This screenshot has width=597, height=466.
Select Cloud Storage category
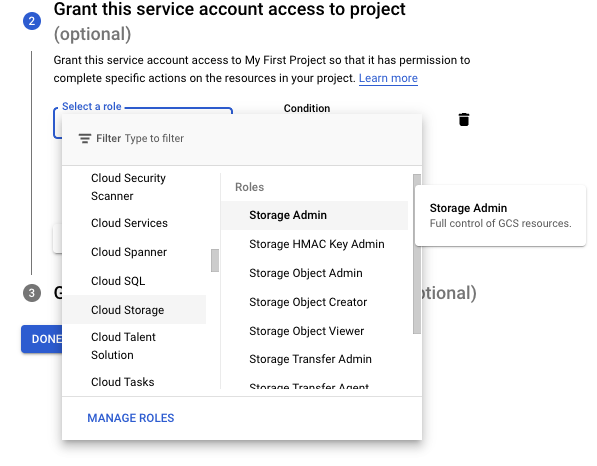134,310
